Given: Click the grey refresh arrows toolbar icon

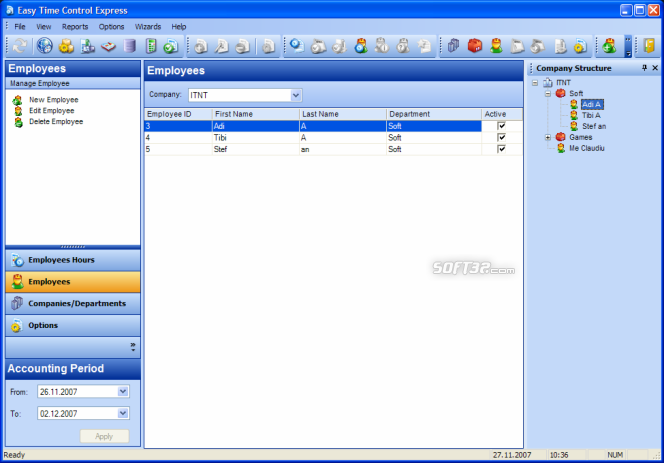Looking at the screenshot, I should 19,46.
